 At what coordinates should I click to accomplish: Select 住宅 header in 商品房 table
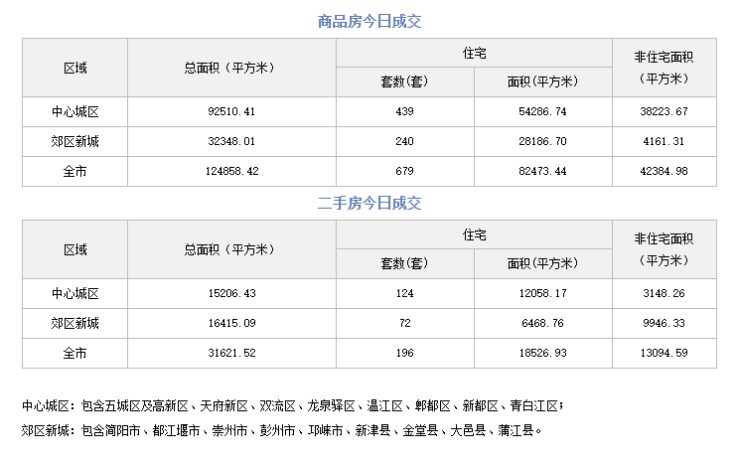tap(474, 53)
